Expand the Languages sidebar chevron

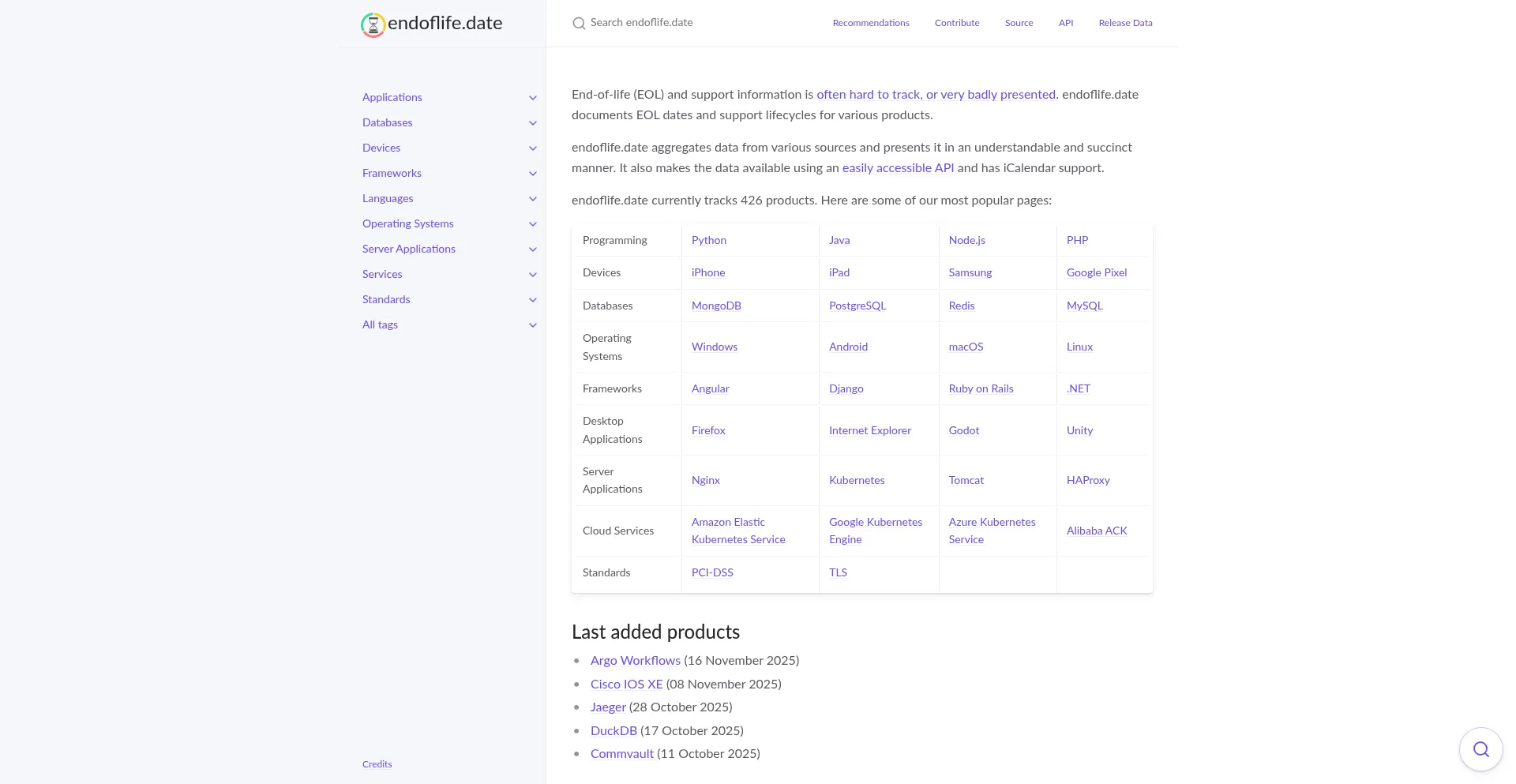(533, 199)
